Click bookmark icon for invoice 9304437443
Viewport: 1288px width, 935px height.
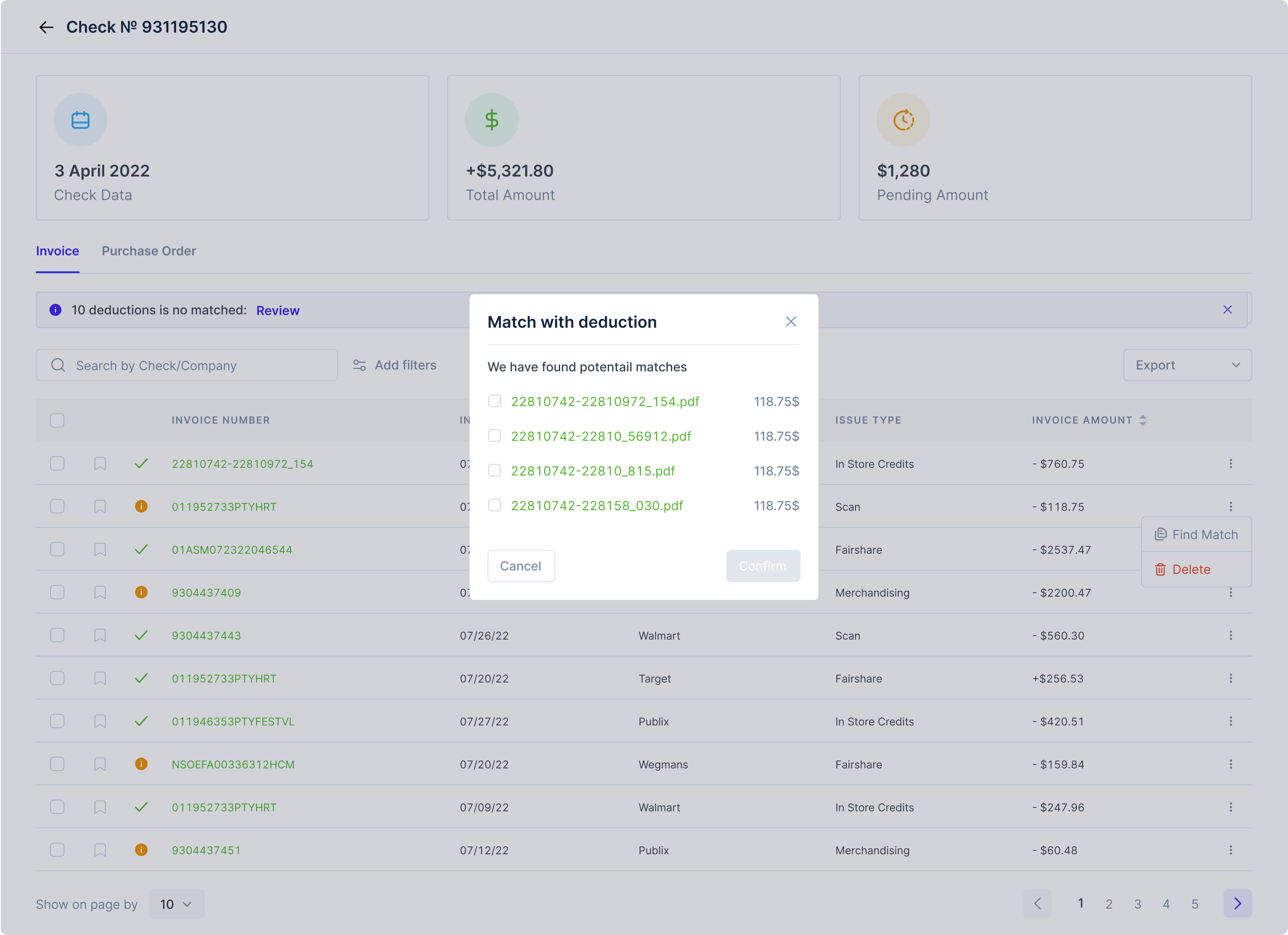(100, 635)
